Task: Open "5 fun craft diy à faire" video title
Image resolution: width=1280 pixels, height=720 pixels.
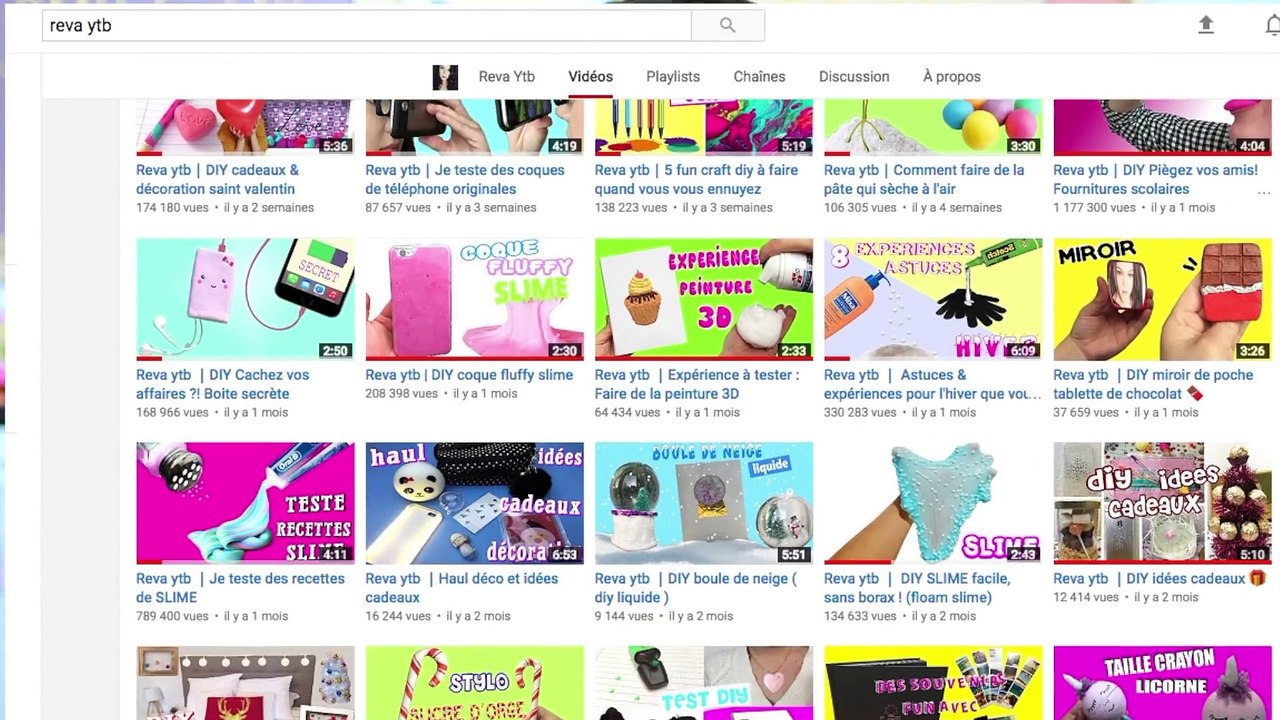Action: click(x=696, y=179)
